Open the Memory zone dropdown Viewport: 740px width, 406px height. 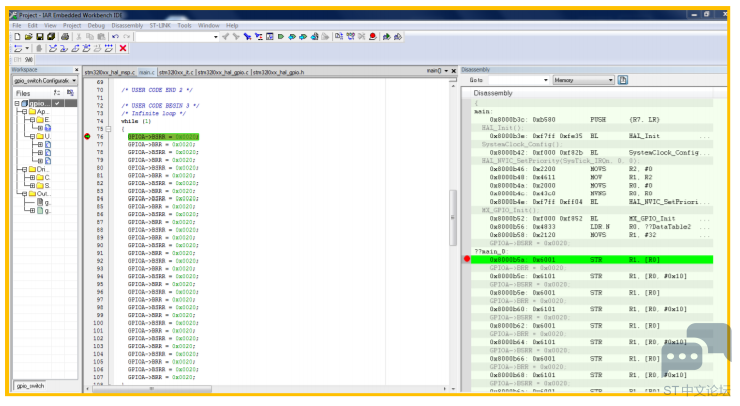(610, 80)
